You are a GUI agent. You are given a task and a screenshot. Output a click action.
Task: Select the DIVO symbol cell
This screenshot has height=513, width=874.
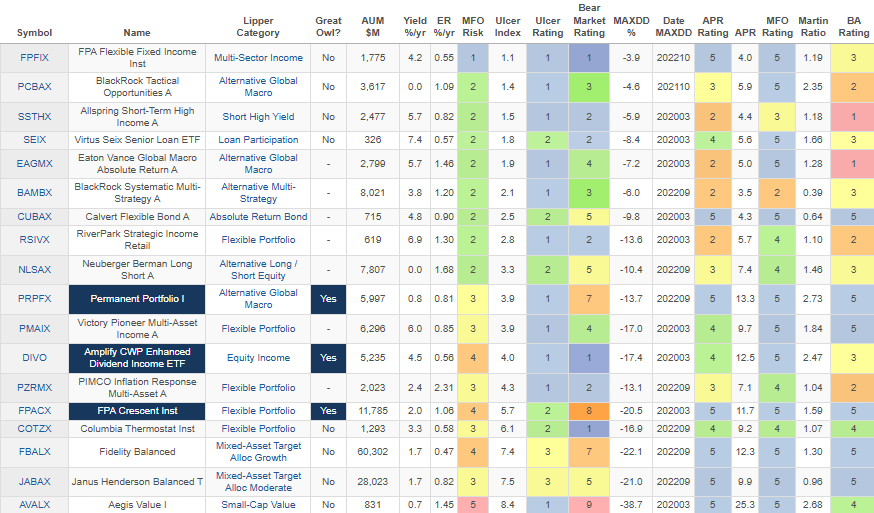click(x=35, y=357)
